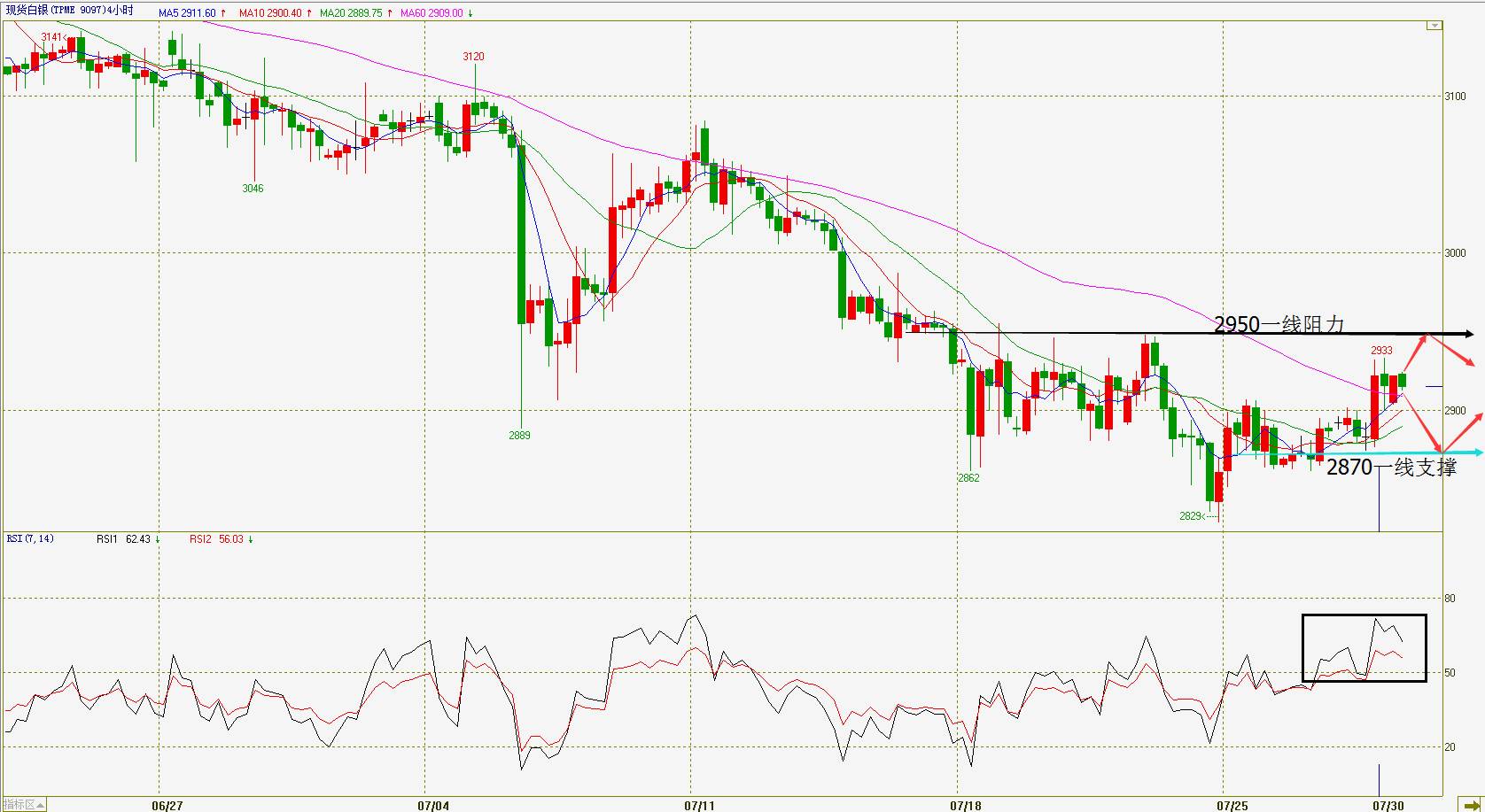Click the MA20 2889.75 indicator label

coord(354,13)
